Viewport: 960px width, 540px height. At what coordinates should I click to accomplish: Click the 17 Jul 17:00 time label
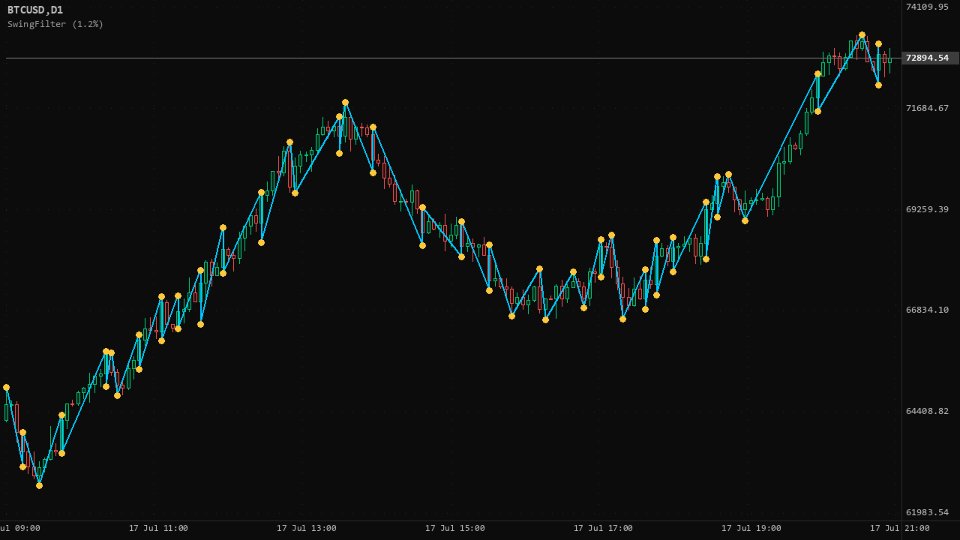click(x=603, y=528)
